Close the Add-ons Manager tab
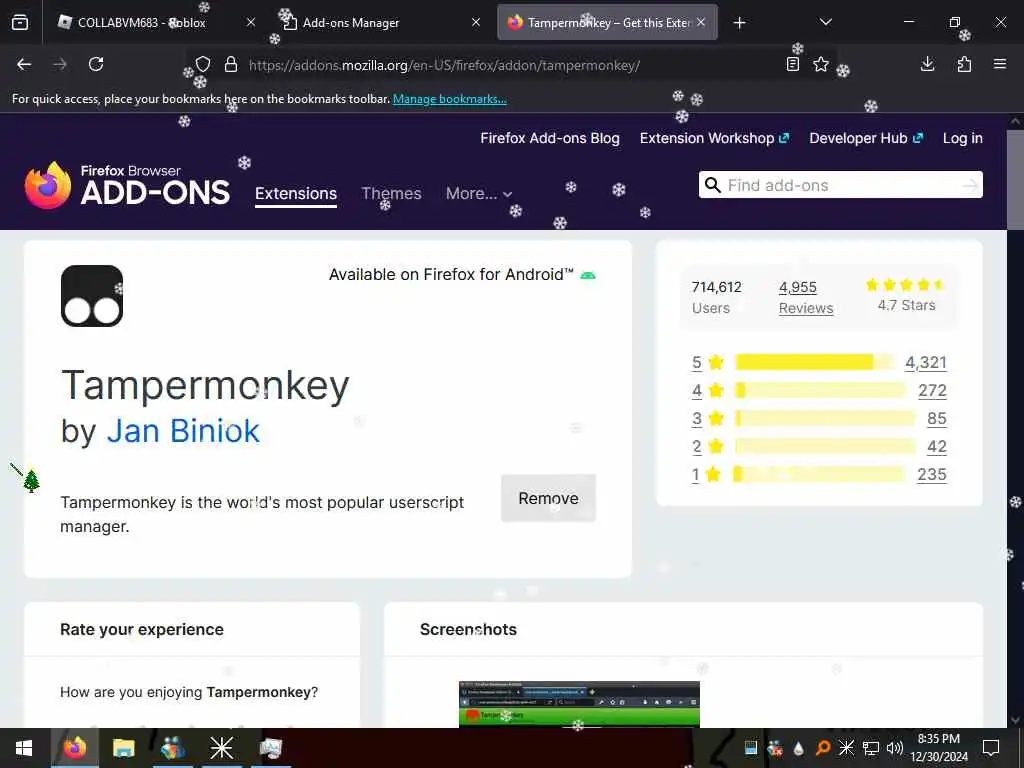The width and height of the screenshot is (1024, 768). coord(476,22)
